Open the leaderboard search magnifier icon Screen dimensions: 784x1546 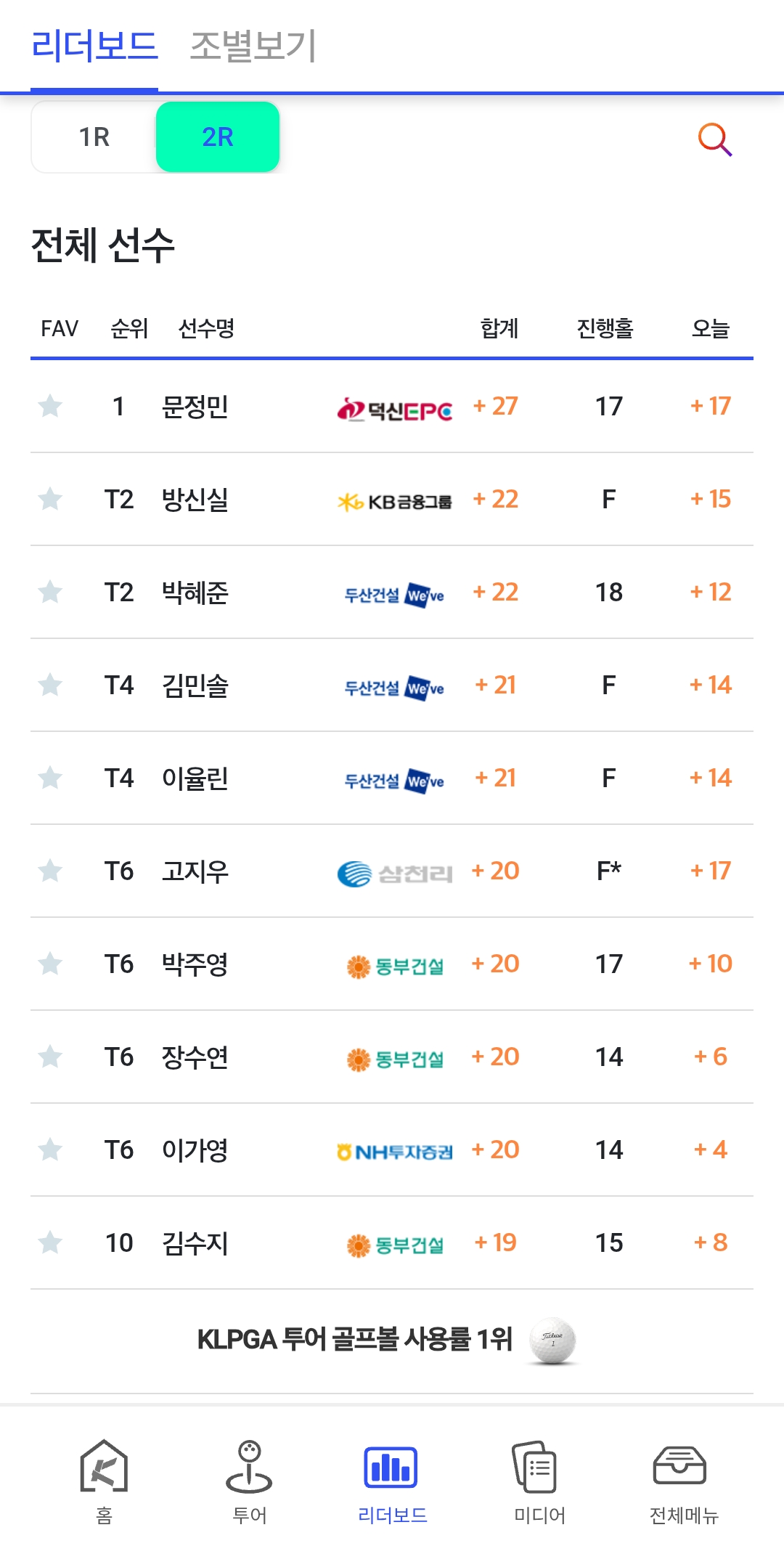(714, 139)
